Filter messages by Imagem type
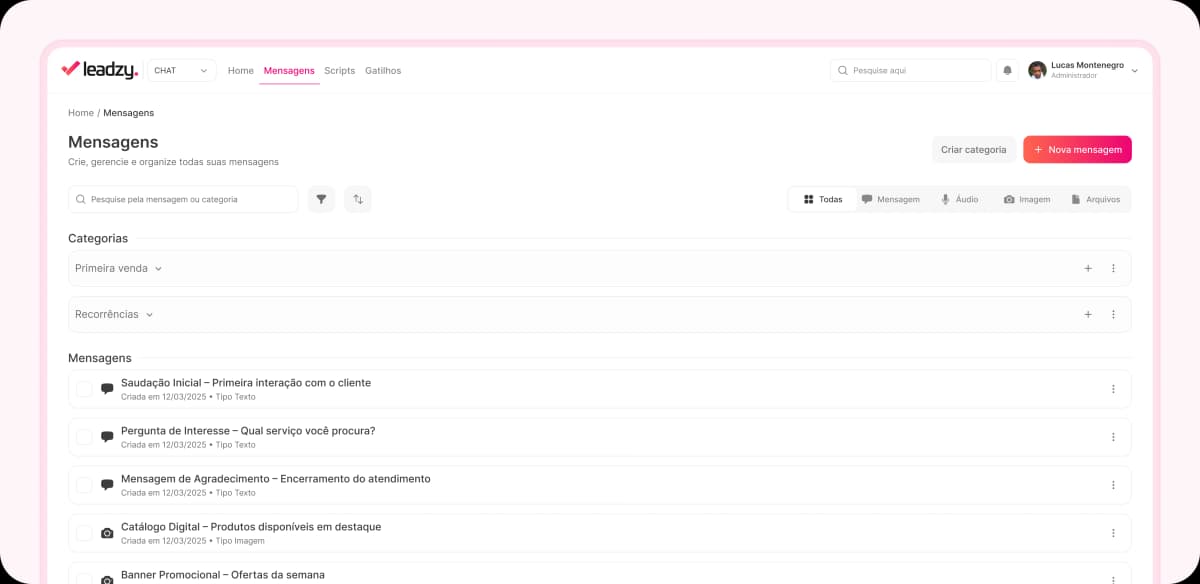1200x584 pixels. point(1027,199)
